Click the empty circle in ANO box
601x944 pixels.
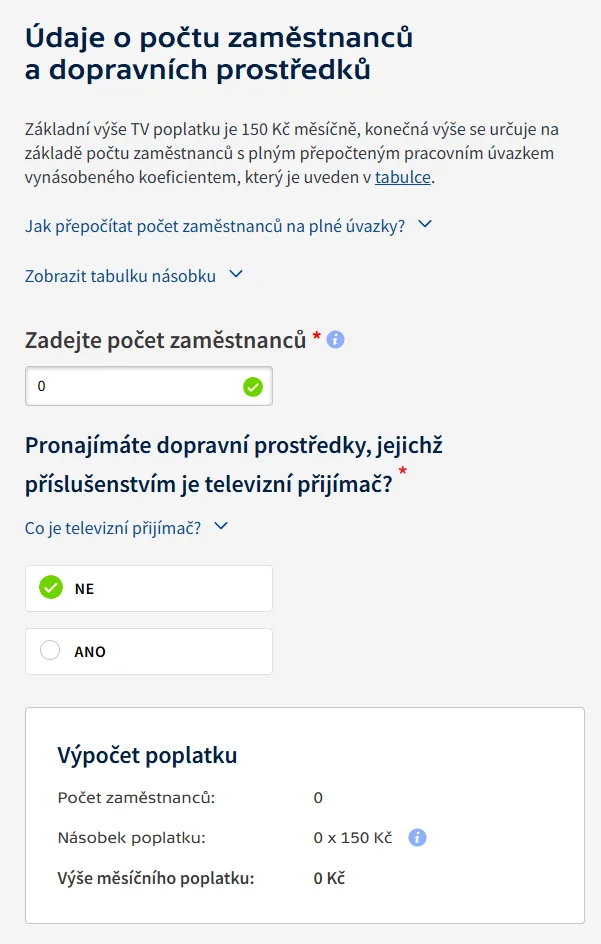(x=50, y=650)
